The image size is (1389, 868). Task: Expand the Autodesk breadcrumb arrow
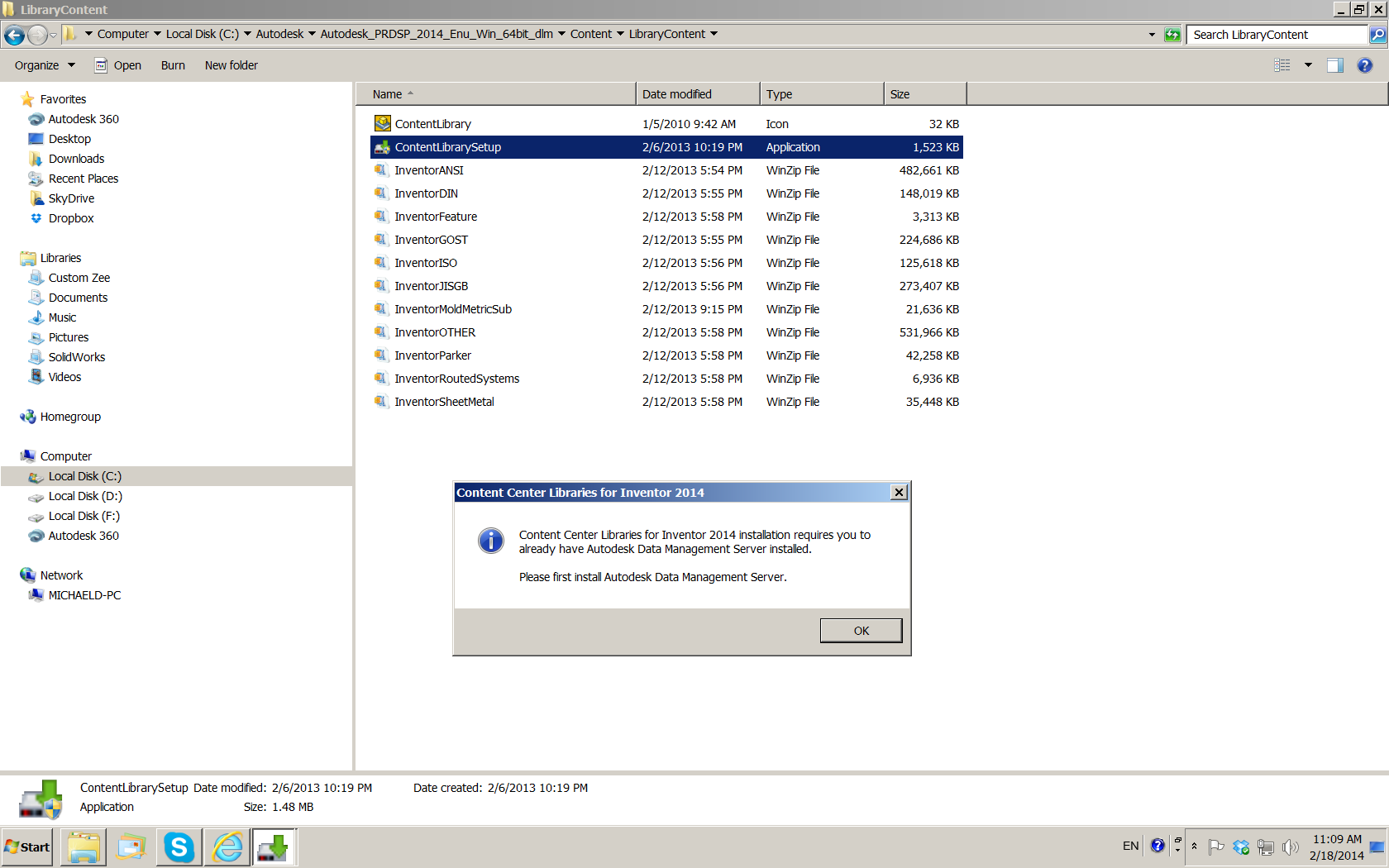[312, 34]
